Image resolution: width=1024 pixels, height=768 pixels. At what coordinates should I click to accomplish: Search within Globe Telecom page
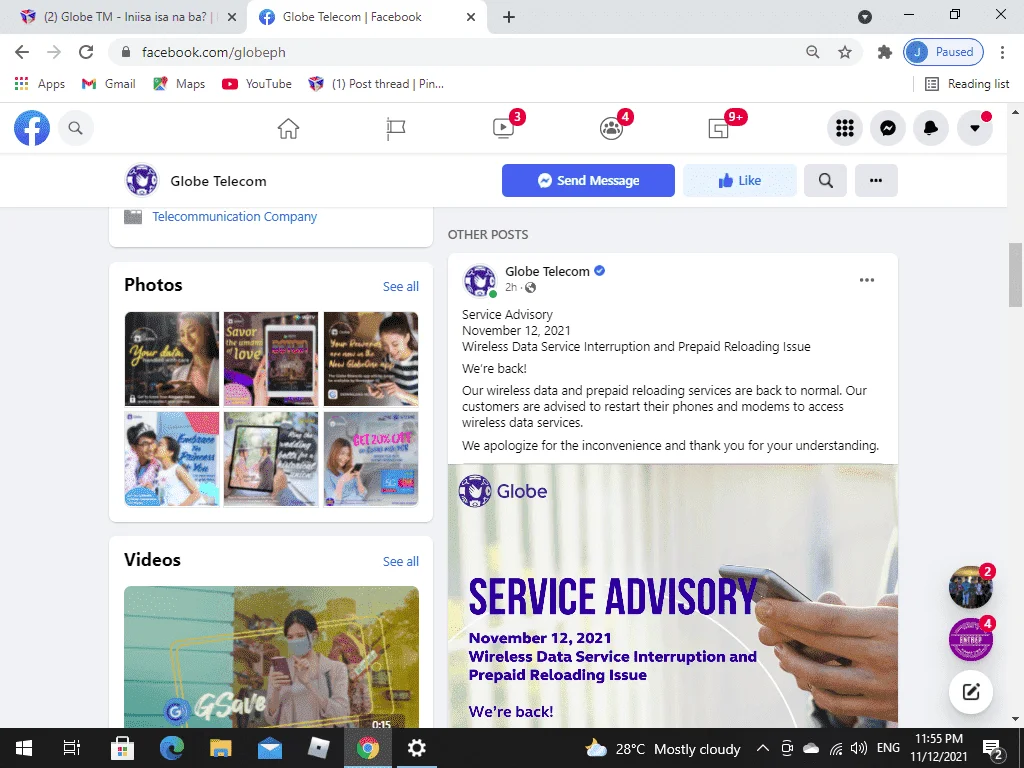tap(825, 180)
